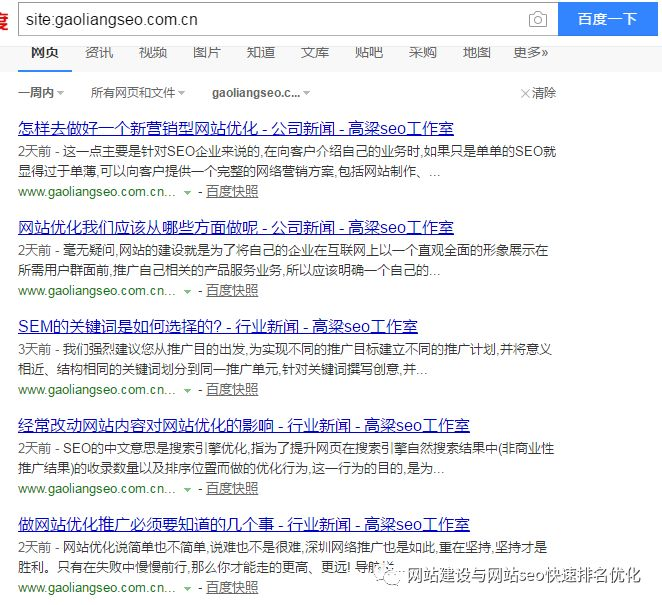Image resolution: width=662 pixels, height=605 pixels.
Task: Expand URL arrow under 做网站优化推广 result
Action: [x=187, y=589]
